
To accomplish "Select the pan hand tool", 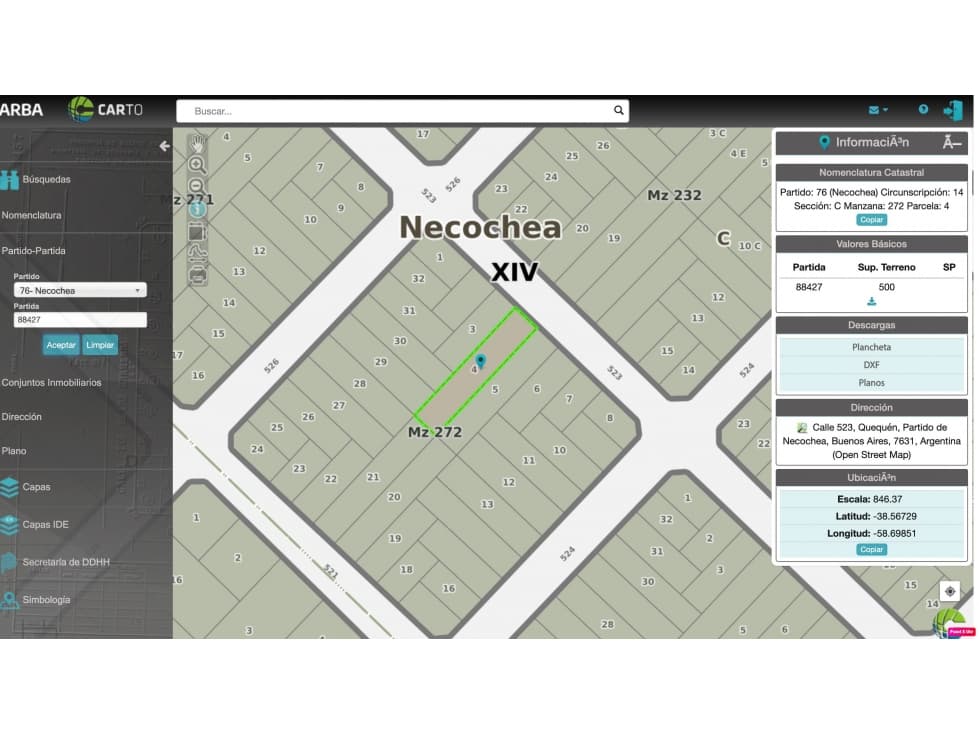I will 198,143.
